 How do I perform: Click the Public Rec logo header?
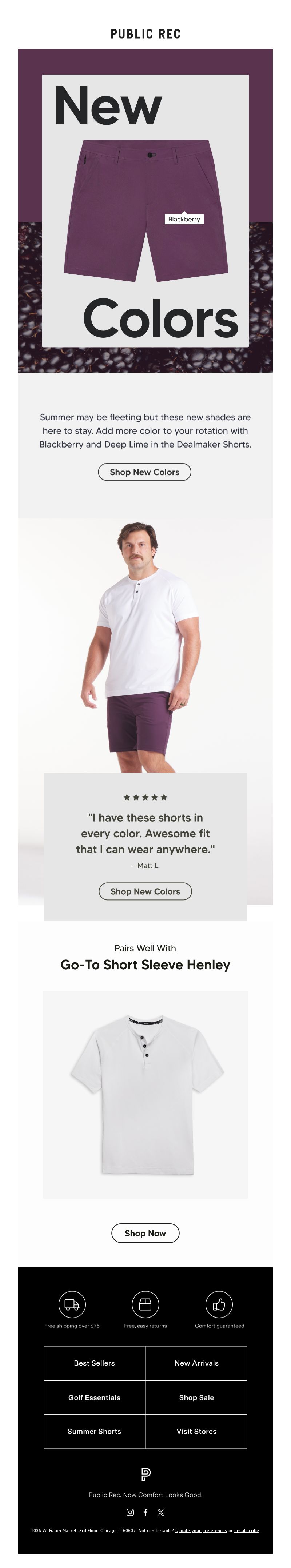[145, 34]
